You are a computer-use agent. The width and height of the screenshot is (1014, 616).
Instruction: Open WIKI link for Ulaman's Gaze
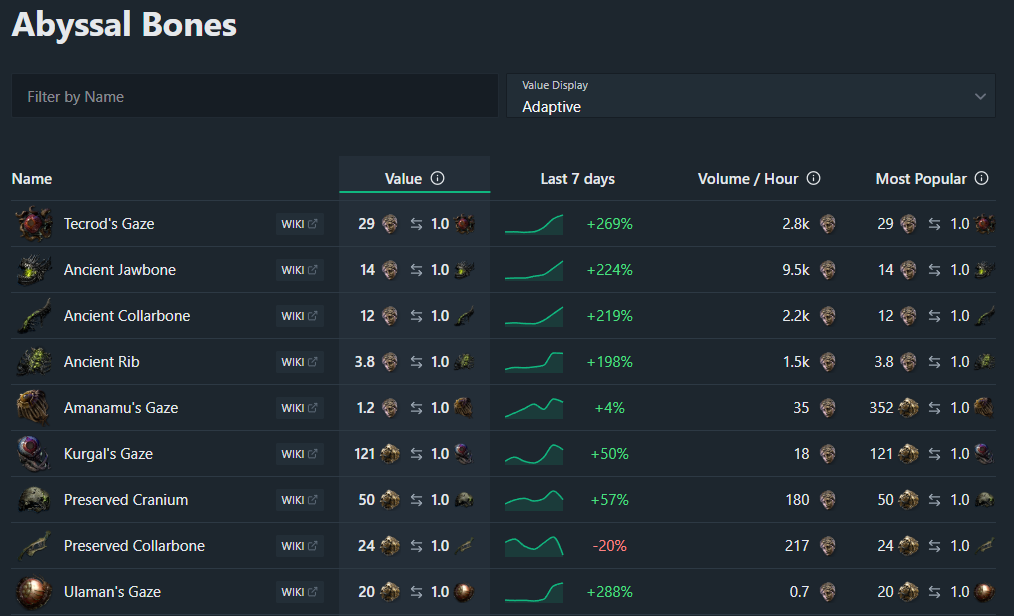(x=299, y=592)
